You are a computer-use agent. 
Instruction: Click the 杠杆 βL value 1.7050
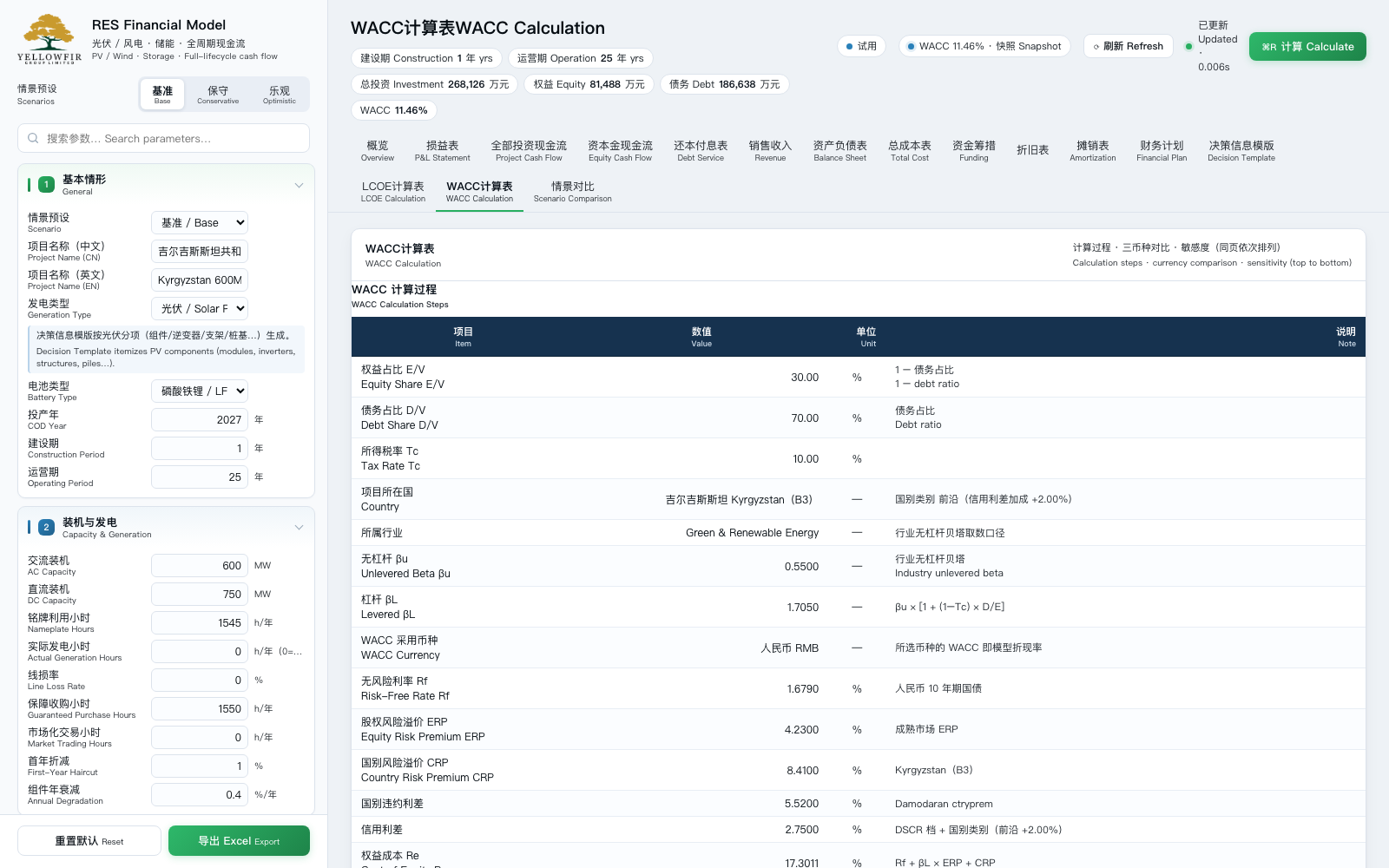(803, 608)
